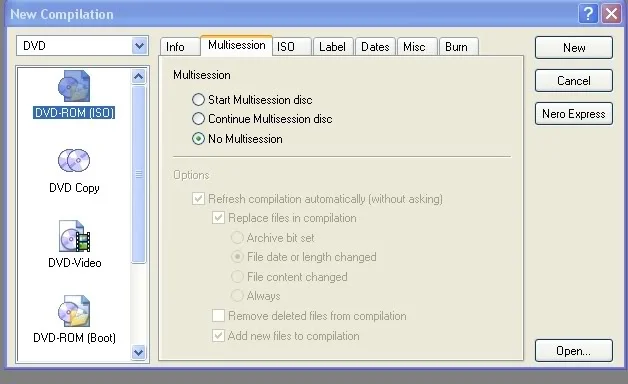Click the New button
This screenshot has height=384, width=628.
(574, 48)
